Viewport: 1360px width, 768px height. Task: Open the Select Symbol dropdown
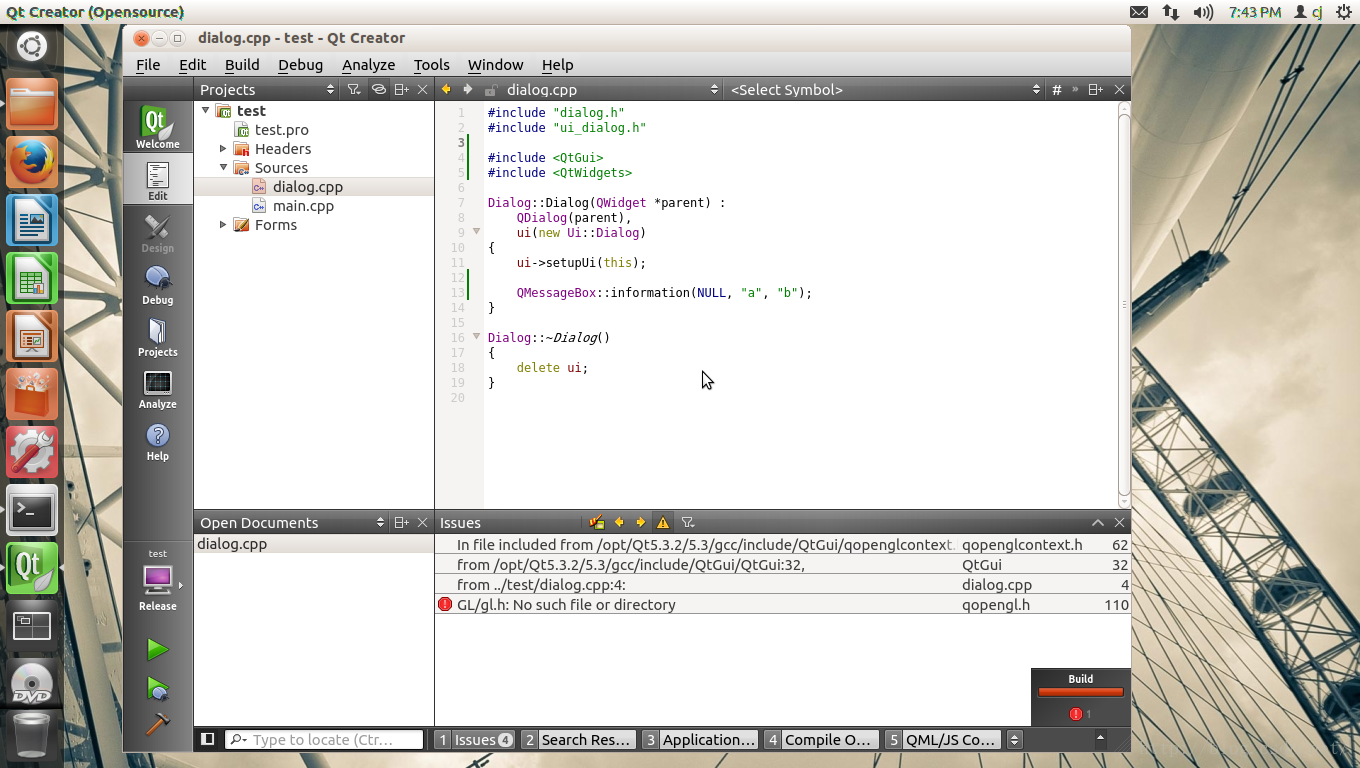884,90
